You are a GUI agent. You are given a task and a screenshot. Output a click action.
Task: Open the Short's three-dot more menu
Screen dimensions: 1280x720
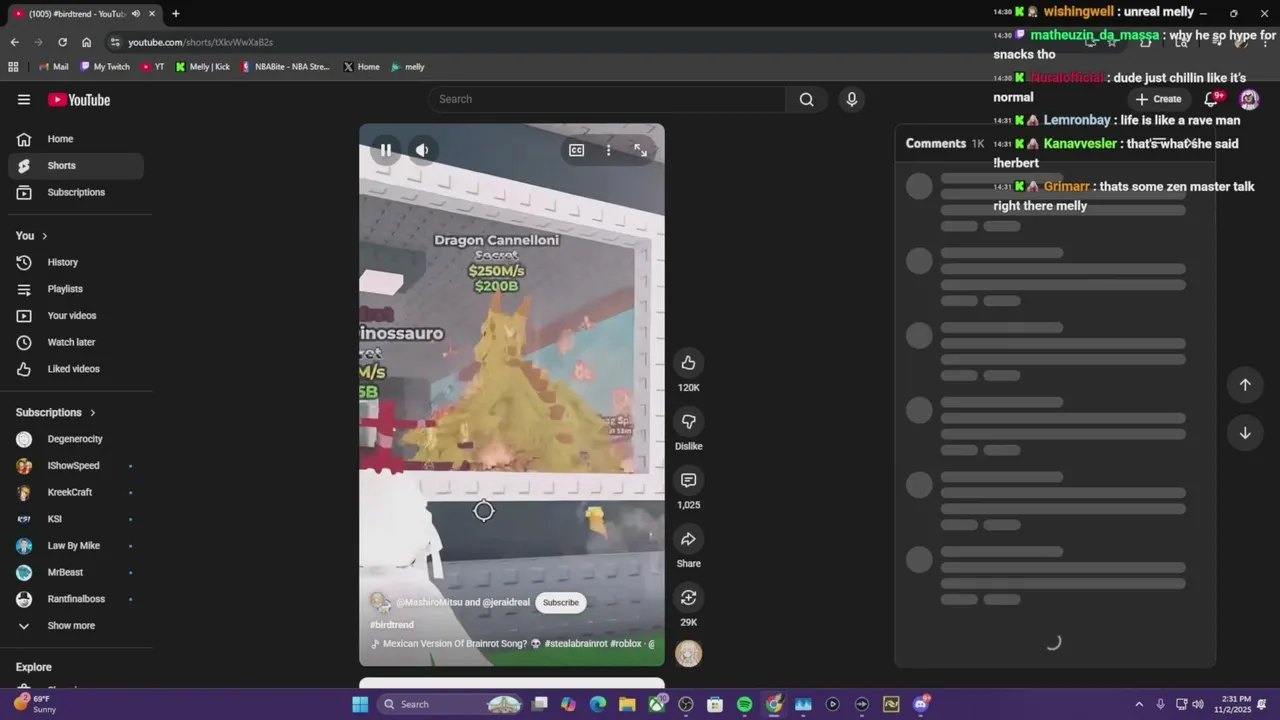pos(608,150)
